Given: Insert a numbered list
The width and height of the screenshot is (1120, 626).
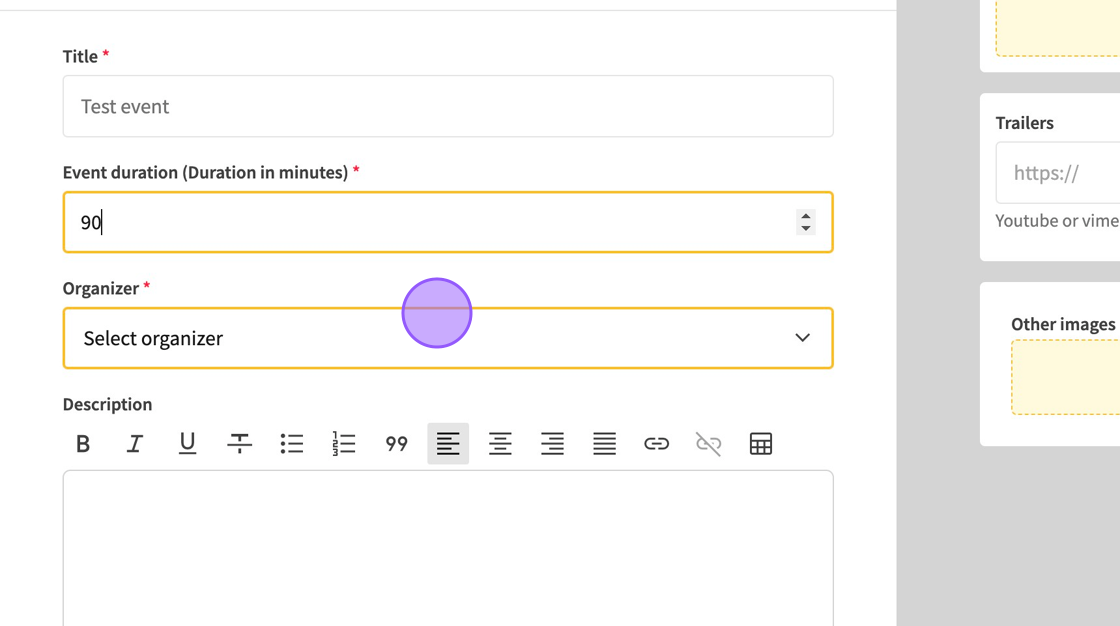Looking at the screenshot, I should coord(344,444).
